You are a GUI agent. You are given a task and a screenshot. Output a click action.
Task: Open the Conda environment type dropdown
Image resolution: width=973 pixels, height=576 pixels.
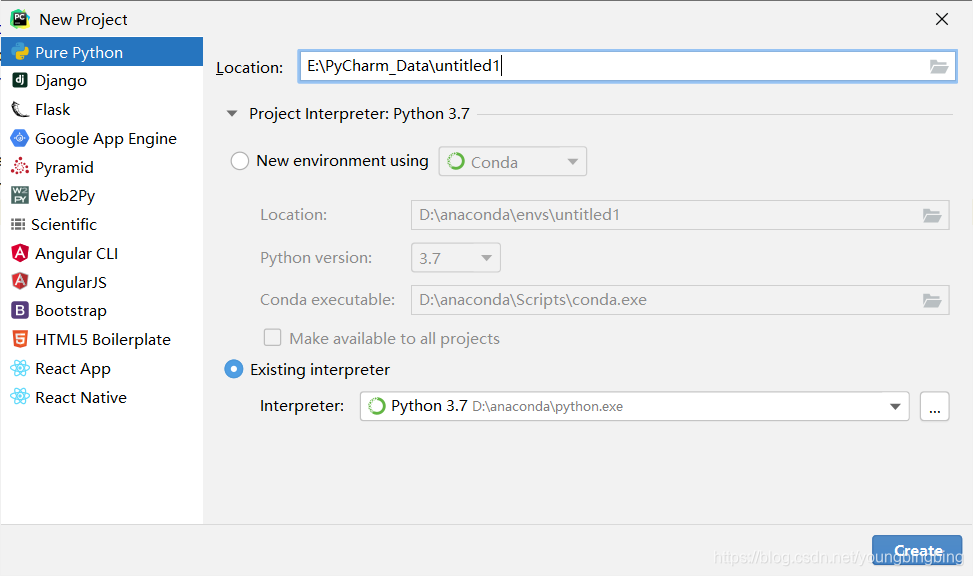click(x=575, y=161)
